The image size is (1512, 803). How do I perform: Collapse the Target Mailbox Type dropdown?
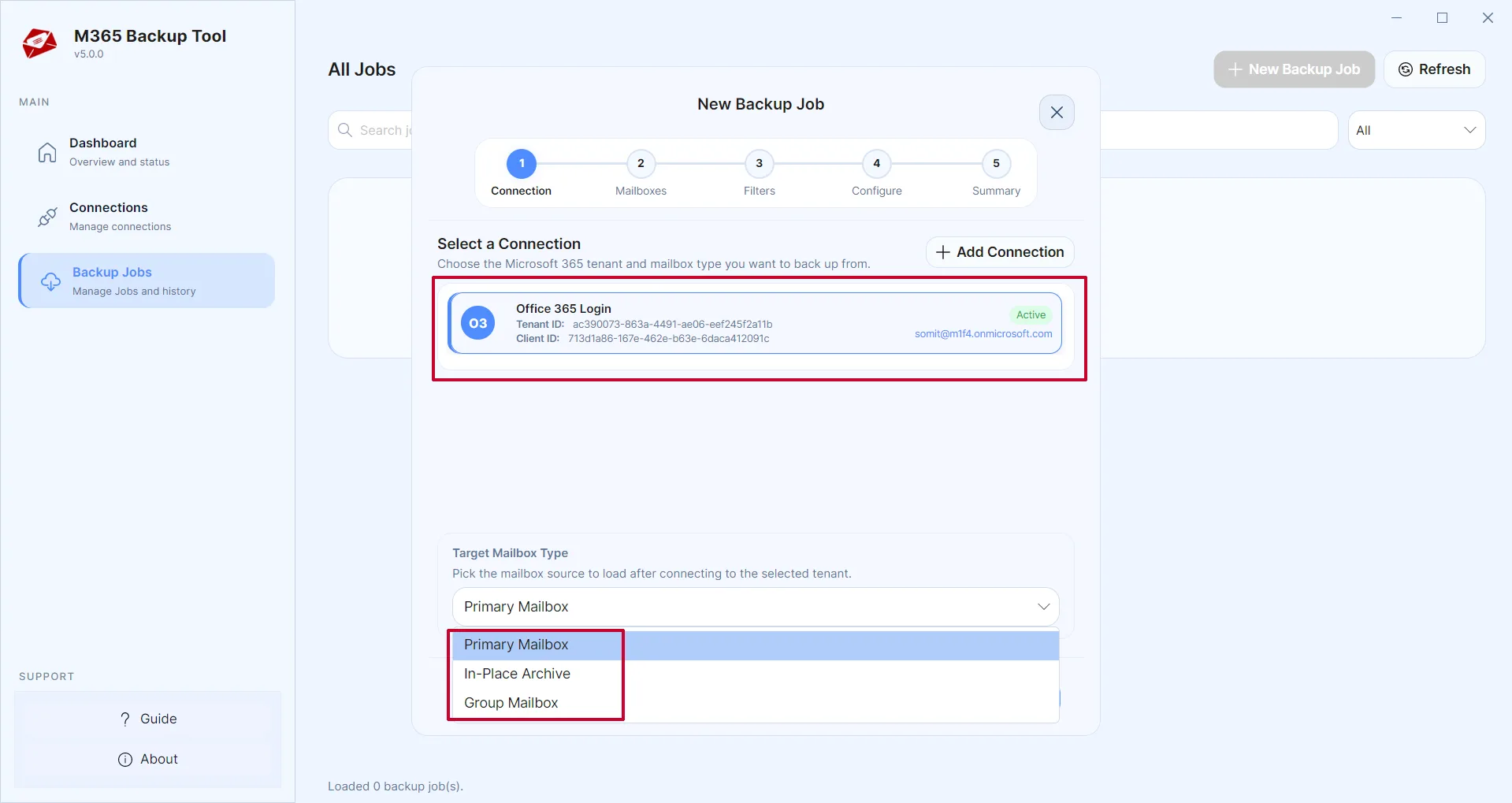tap(756, 607)
